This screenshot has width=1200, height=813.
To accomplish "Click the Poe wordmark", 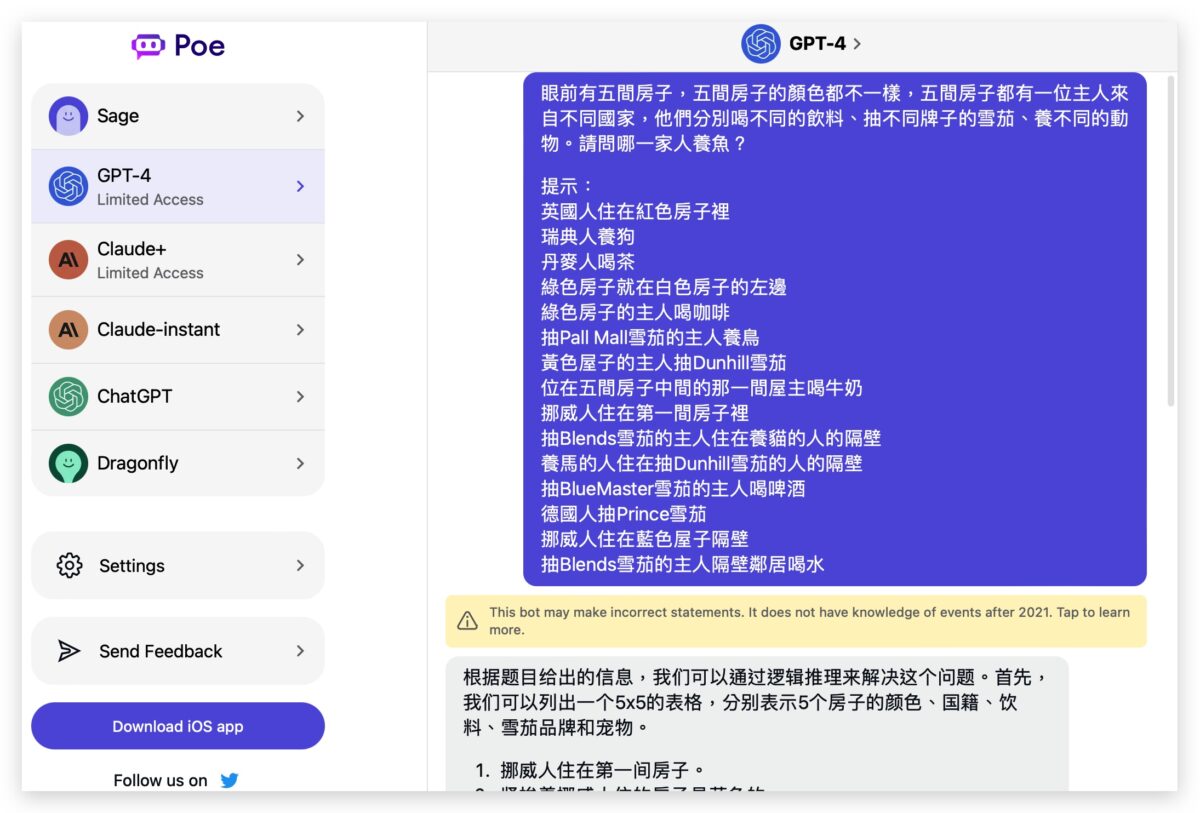I will pos(199,46).
